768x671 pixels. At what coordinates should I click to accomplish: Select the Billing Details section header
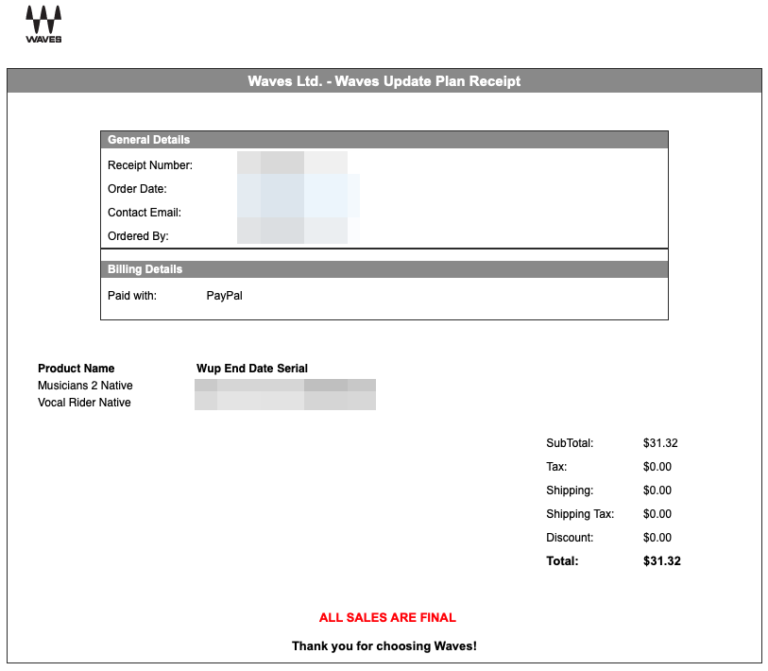[145, 269]
